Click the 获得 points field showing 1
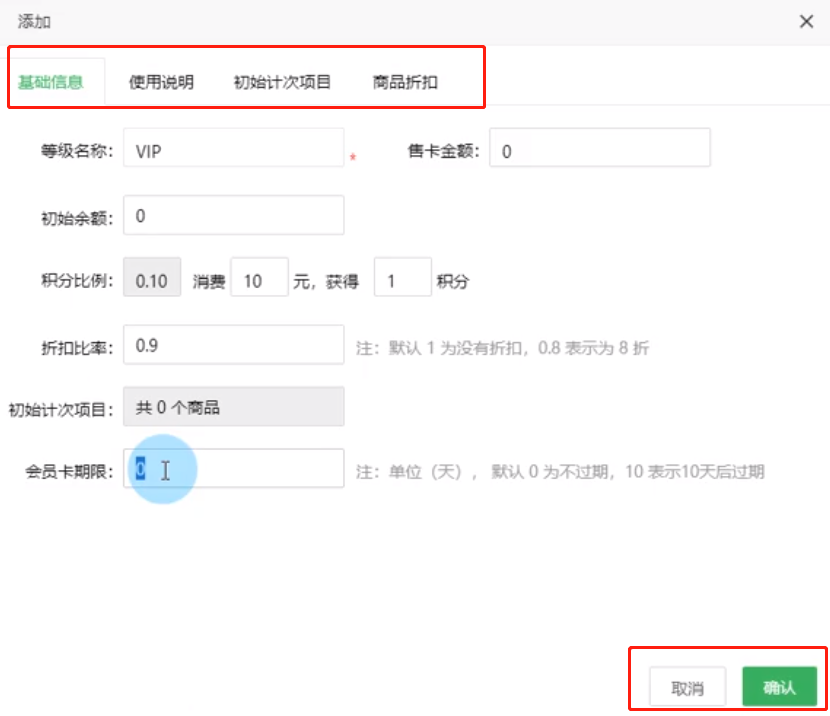830x716 pixels. click(x=403, y=277)
